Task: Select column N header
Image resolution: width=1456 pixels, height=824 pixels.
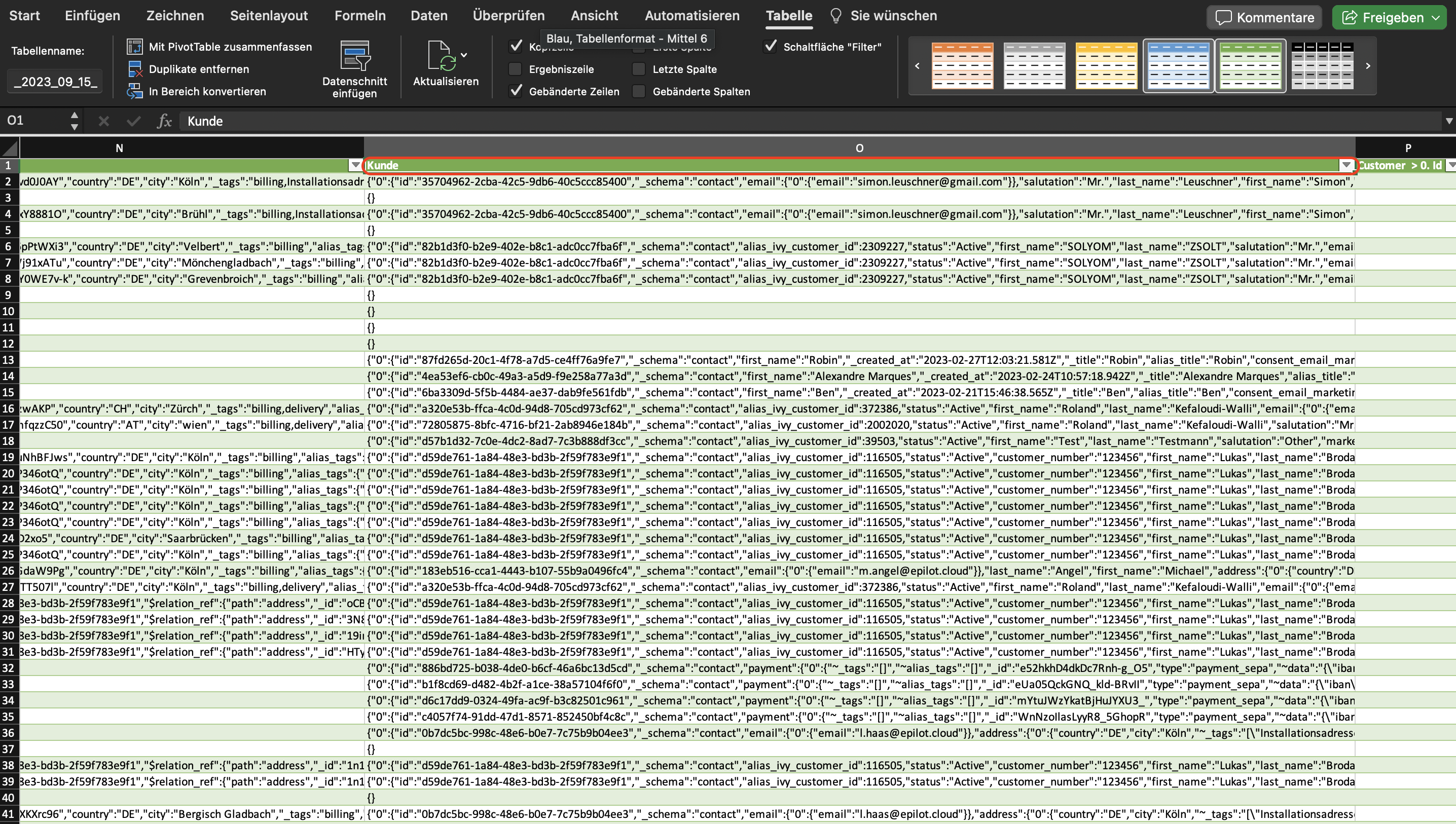Action: [x=191, y=148]
